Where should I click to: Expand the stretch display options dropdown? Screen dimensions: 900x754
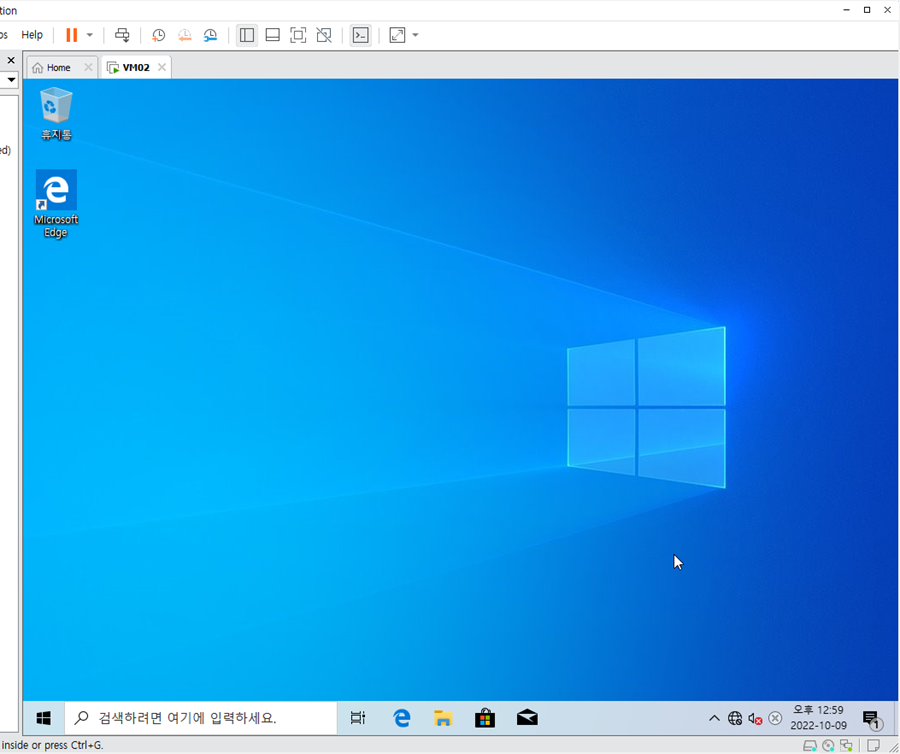click(416, 35)
